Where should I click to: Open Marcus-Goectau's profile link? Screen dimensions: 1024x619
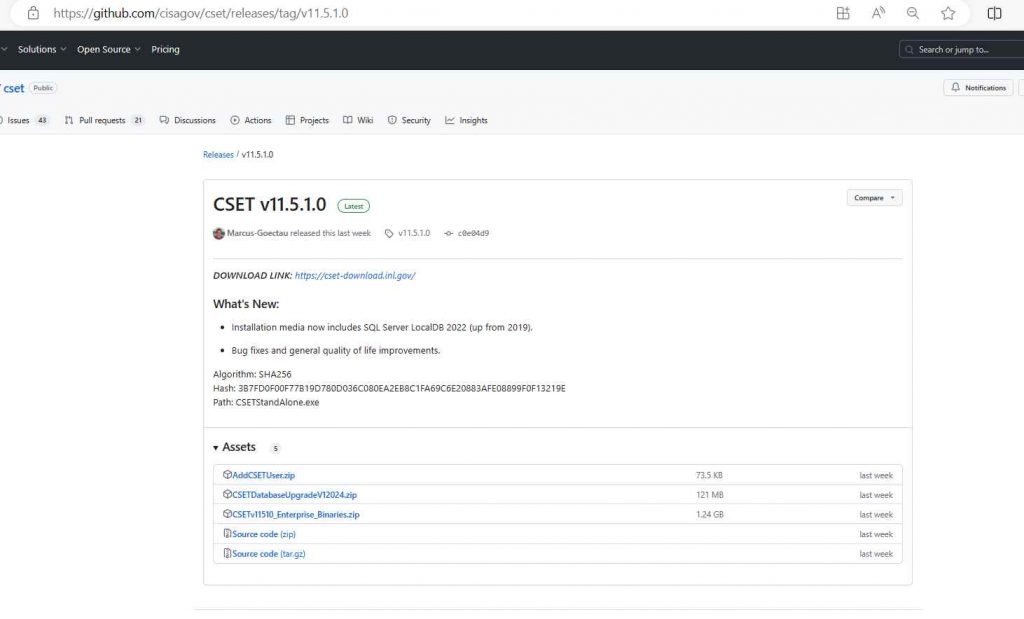[257, 233]
